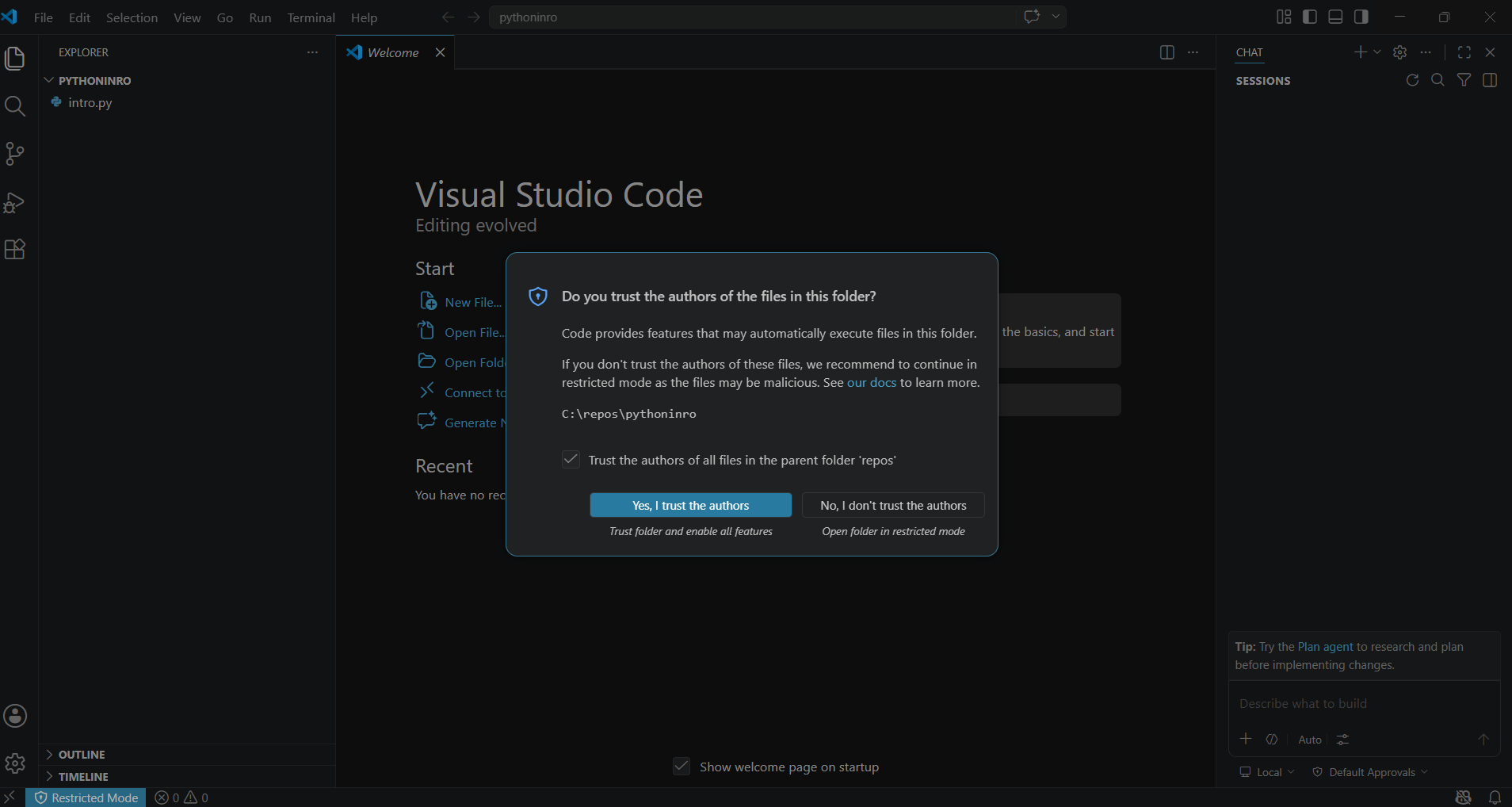Click the send arrow in chat input
The width and height of the screenshot is (1512, 807).
pos(1483,739)
